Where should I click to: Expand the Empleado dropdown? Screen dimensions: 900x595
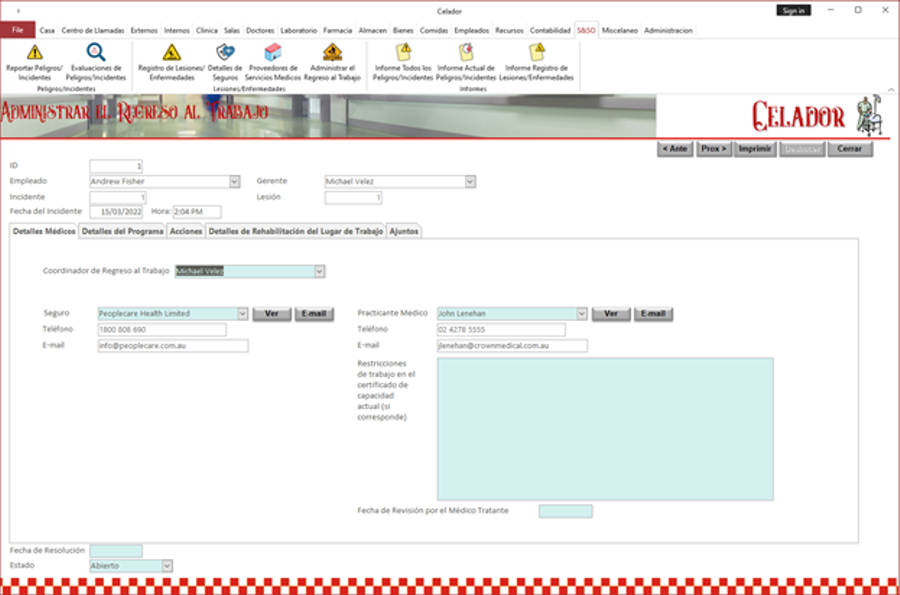[x=235, y=182]
